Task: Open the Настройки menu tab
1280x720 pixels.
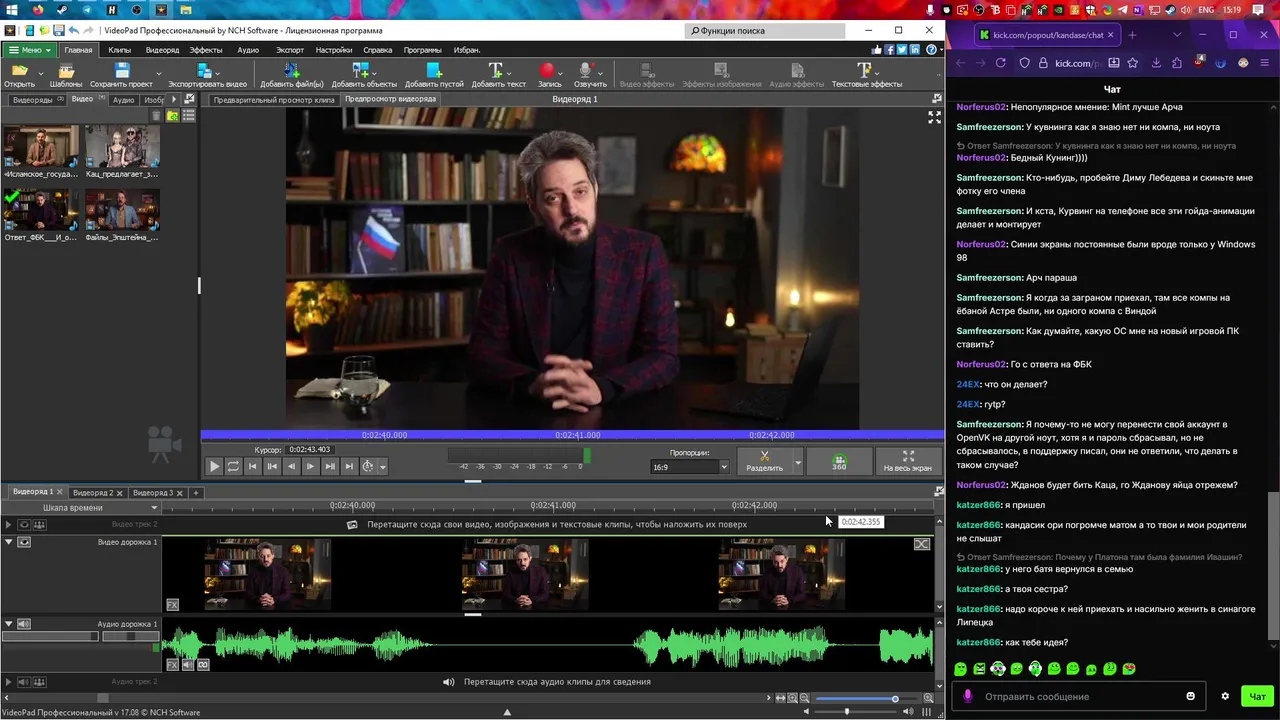Action: [x=334, y=50]
